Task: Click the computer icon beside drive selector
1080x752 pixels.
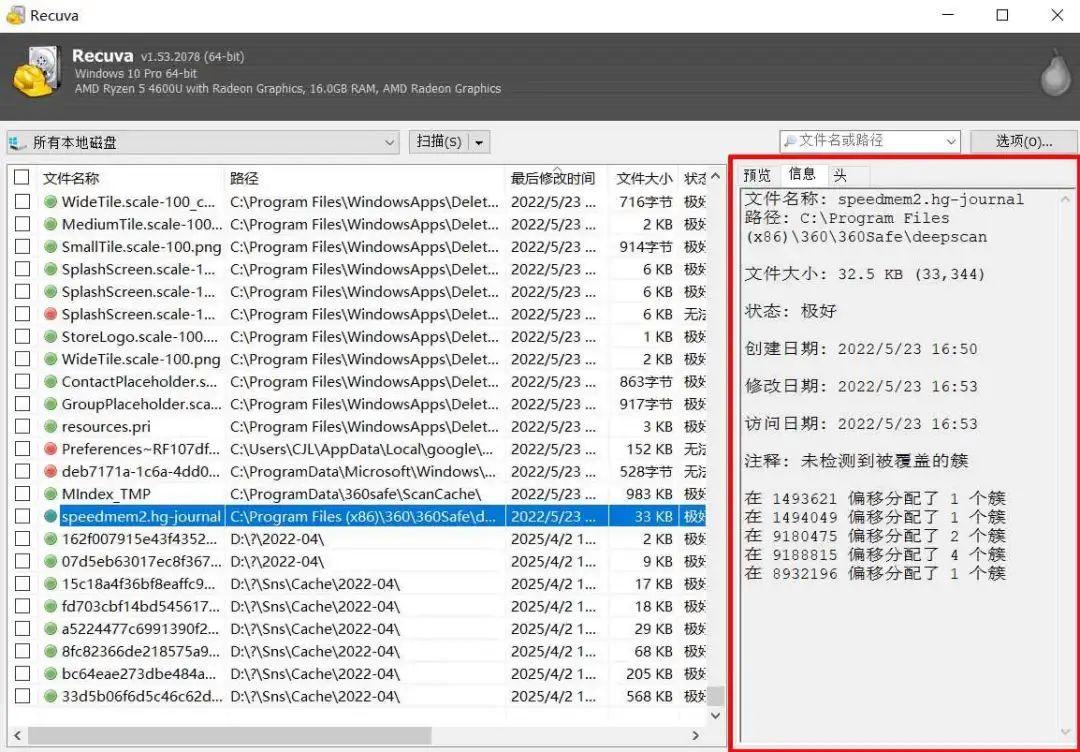Action: pyautogui.click(x=17, y=142)
